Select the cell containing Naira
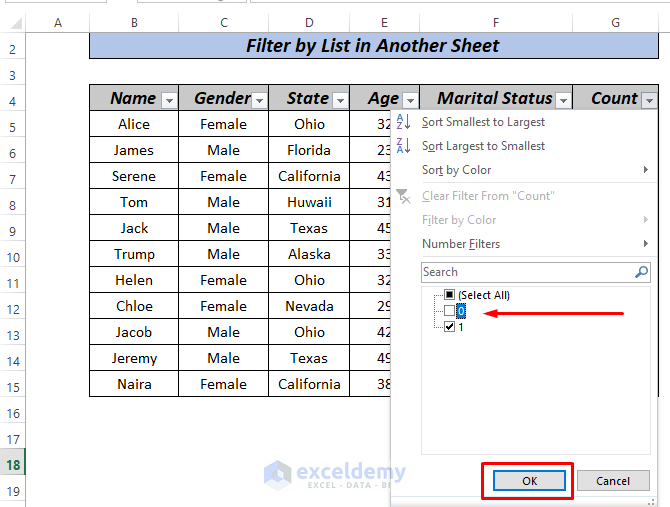Image resolution: width=670 pixels, height=507 pixels. click(134, 384)
